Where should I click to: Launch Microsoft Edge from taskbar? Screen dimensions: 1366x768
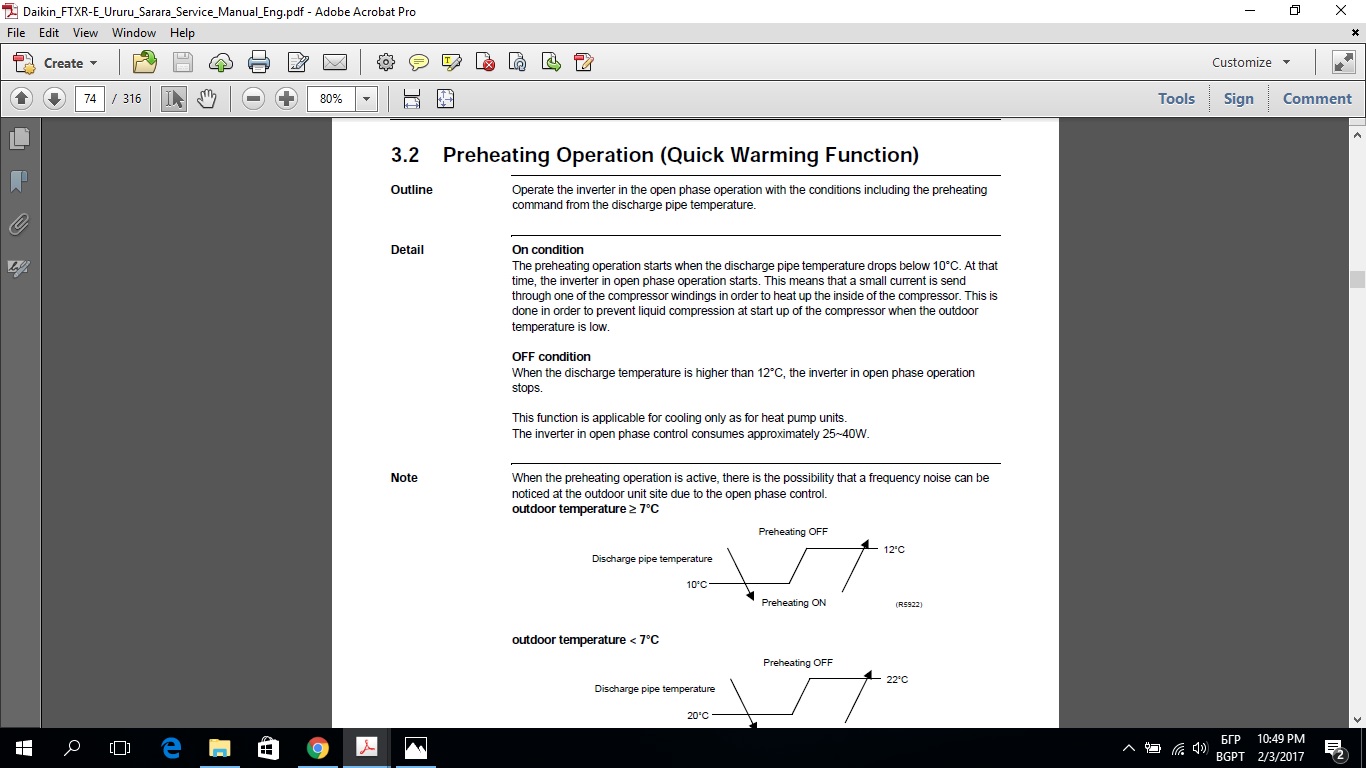tap(171, 748)
